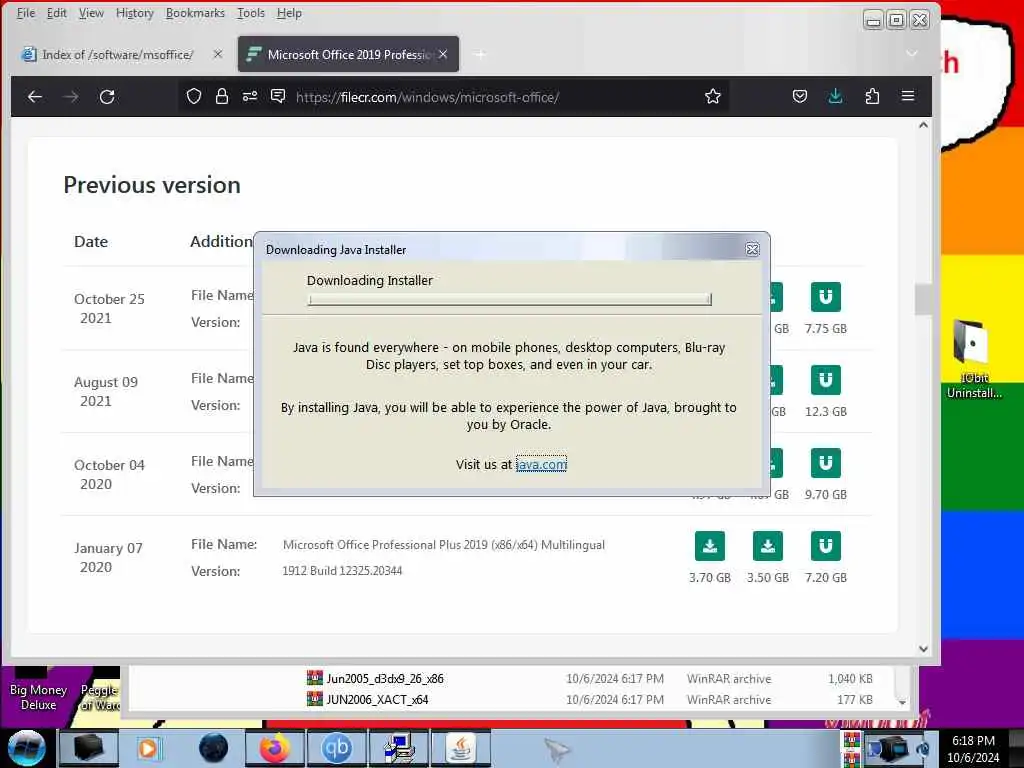Open the Bookmarks menu
This screenshot has height=768, width=1024.
[x=195, y=13]
